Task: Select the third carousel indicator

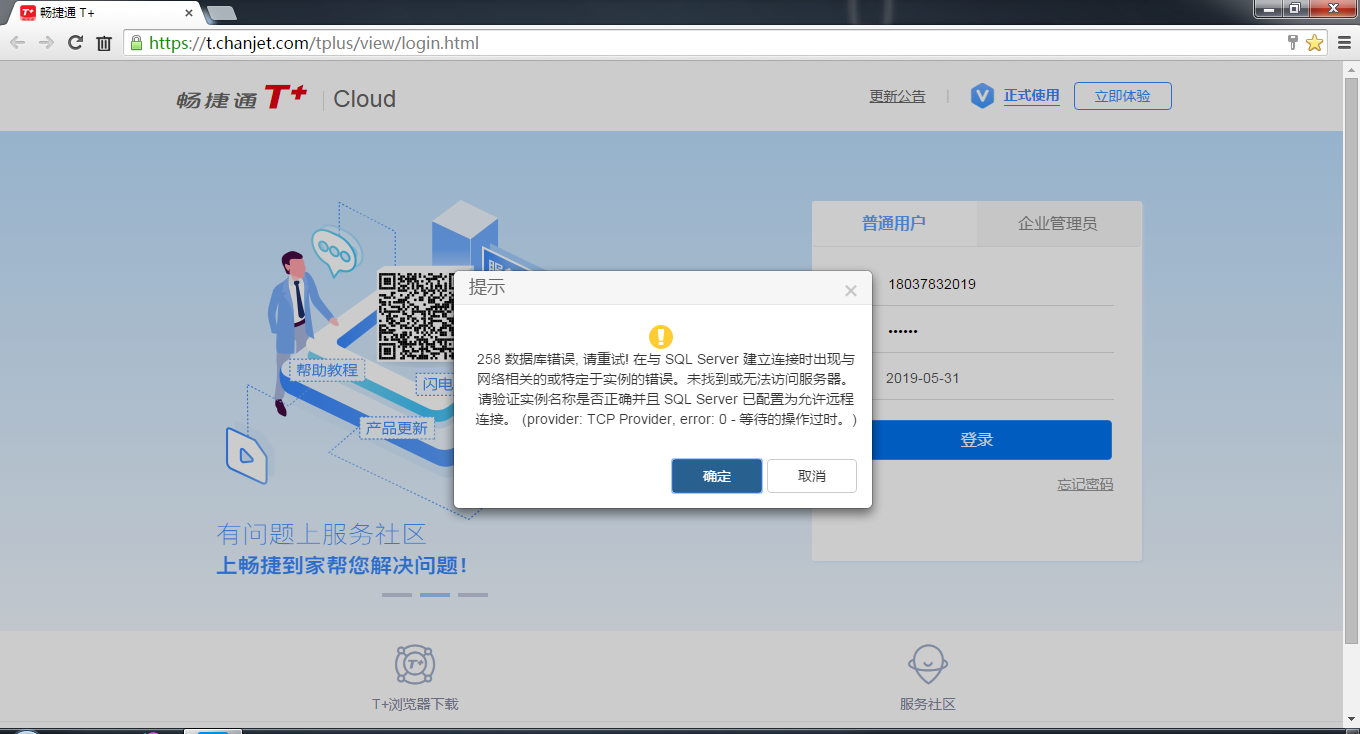Action: tap(473, 595)
